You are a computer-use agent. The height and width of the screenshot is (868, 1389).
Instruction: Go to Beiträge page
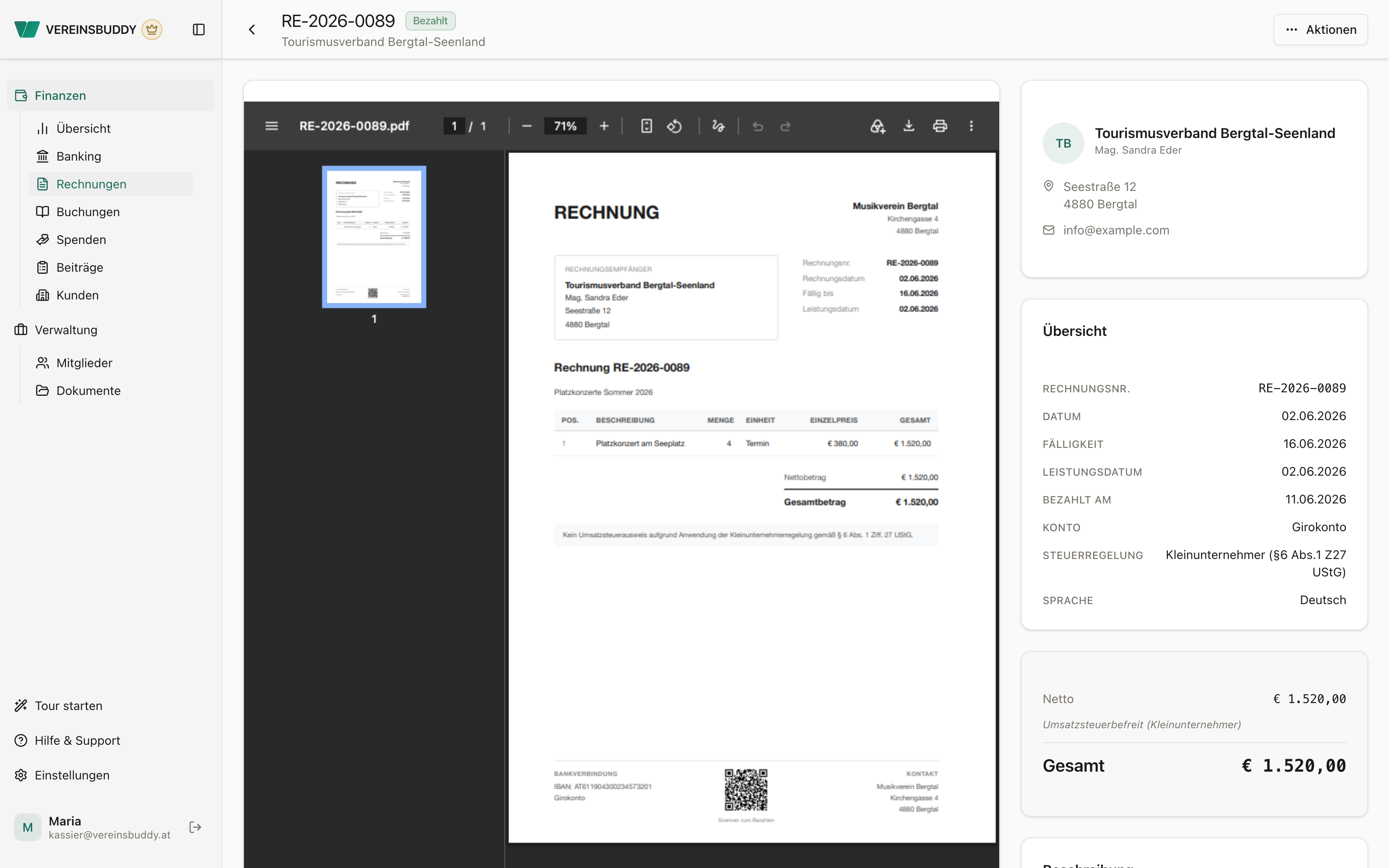(x=111, y=267)
